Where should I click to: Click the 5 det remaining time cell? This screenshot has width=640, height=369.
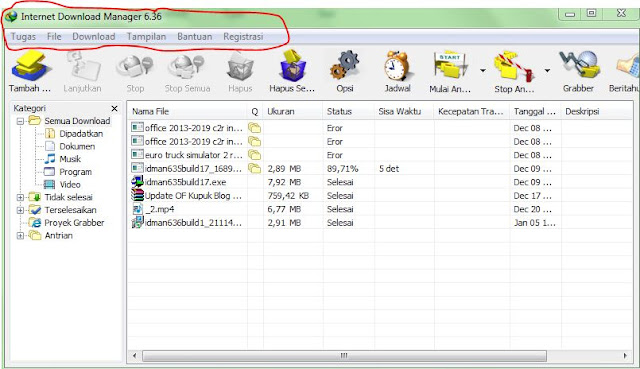[x=389, y=169]
